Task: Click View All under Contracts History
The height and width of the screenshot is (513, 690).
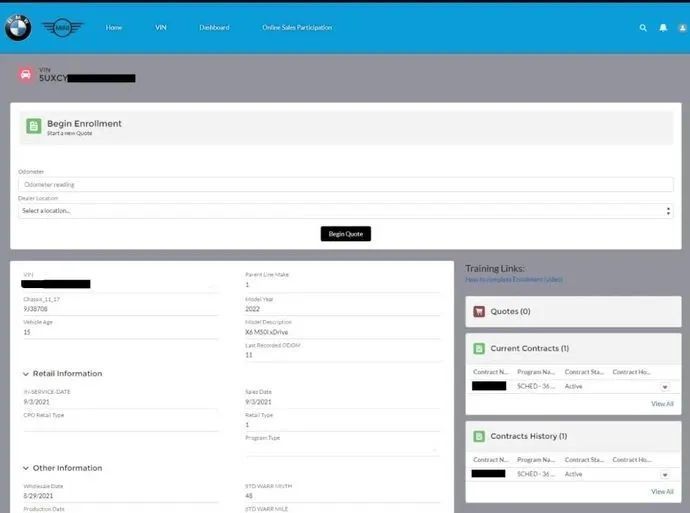Action: (x=662, y=491)
